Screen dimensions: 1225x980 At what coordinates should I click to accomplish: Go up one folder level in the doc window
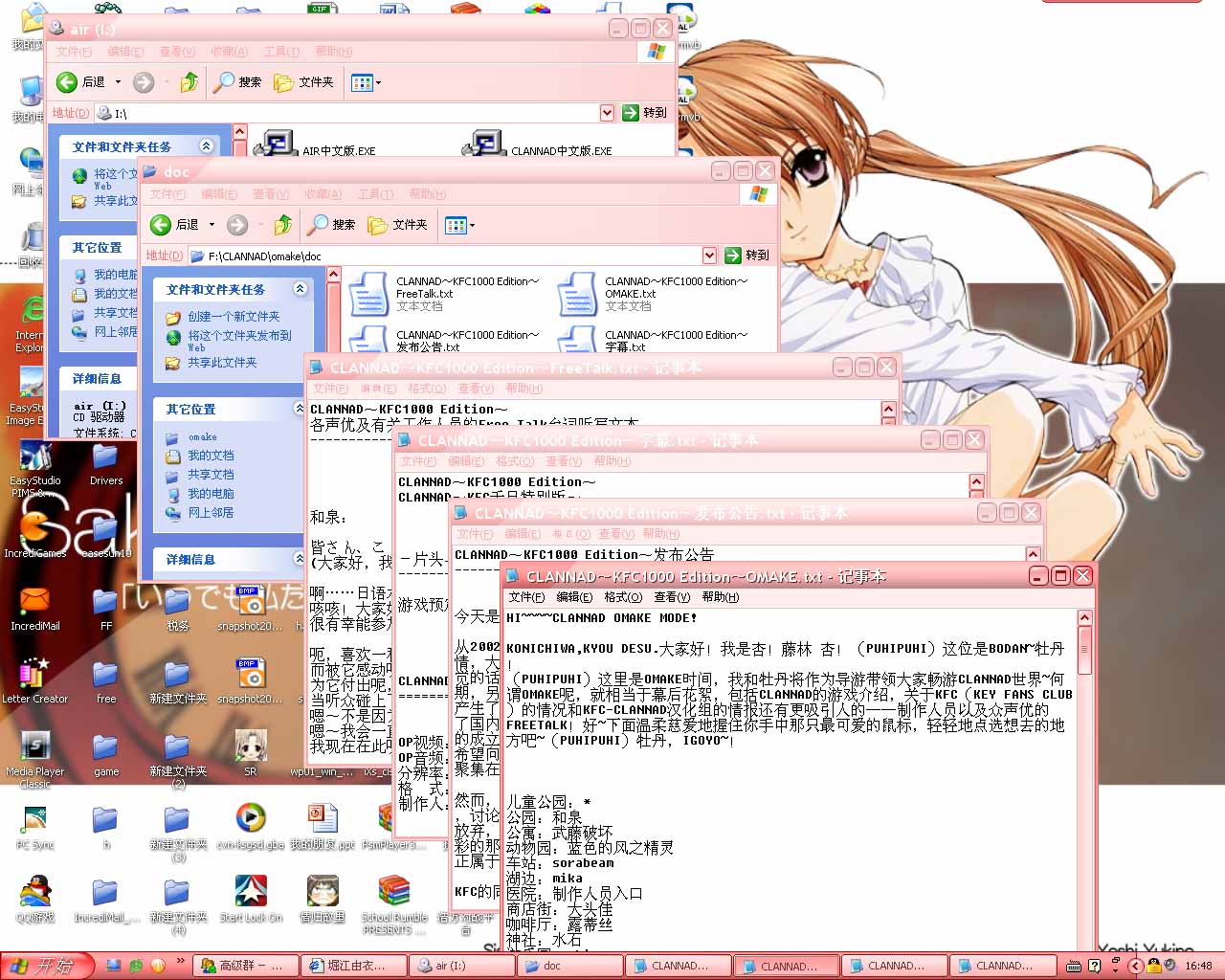tap(283, 225)
